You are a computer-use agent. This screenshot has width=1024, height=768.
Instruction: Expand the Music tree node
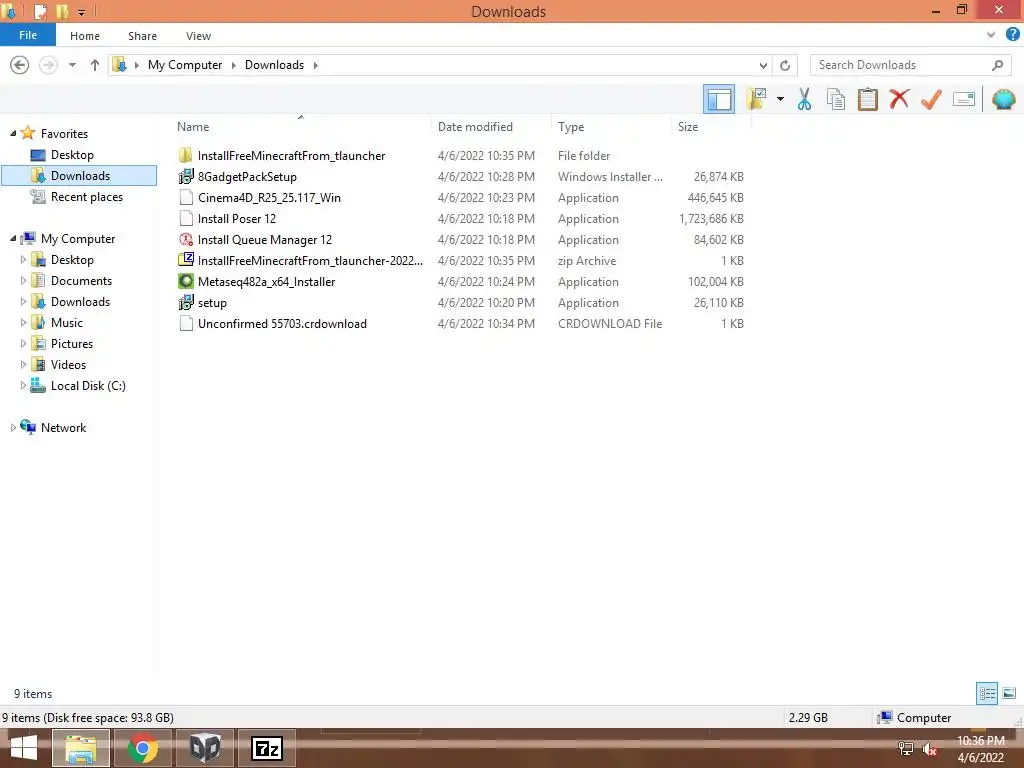click(x=24, y=323)
